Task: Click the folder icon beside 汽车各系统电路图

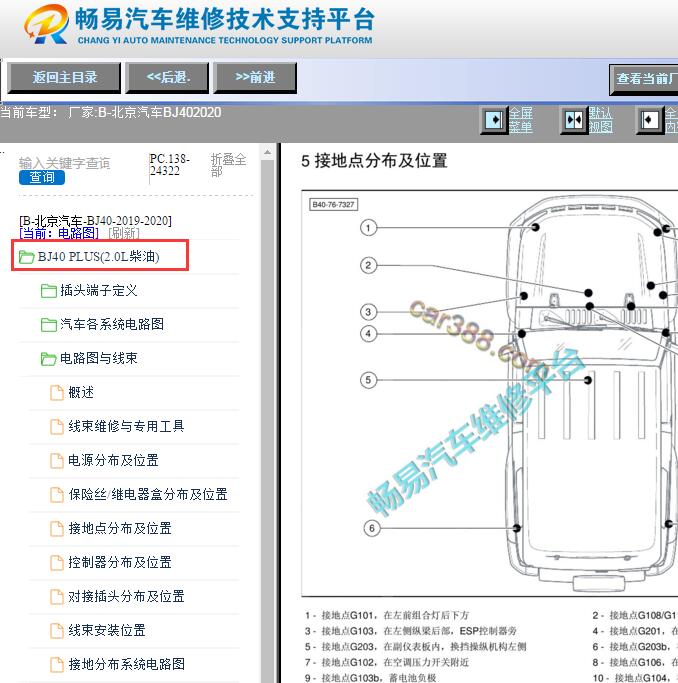Action: [x=48, y=325]
